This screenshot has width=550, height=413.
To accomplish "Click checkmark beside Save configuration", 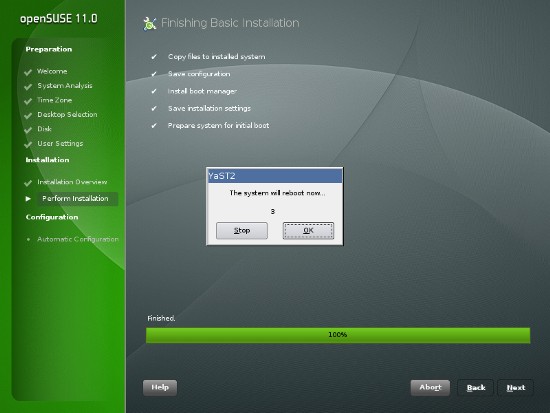I will (x=154, y=74).
